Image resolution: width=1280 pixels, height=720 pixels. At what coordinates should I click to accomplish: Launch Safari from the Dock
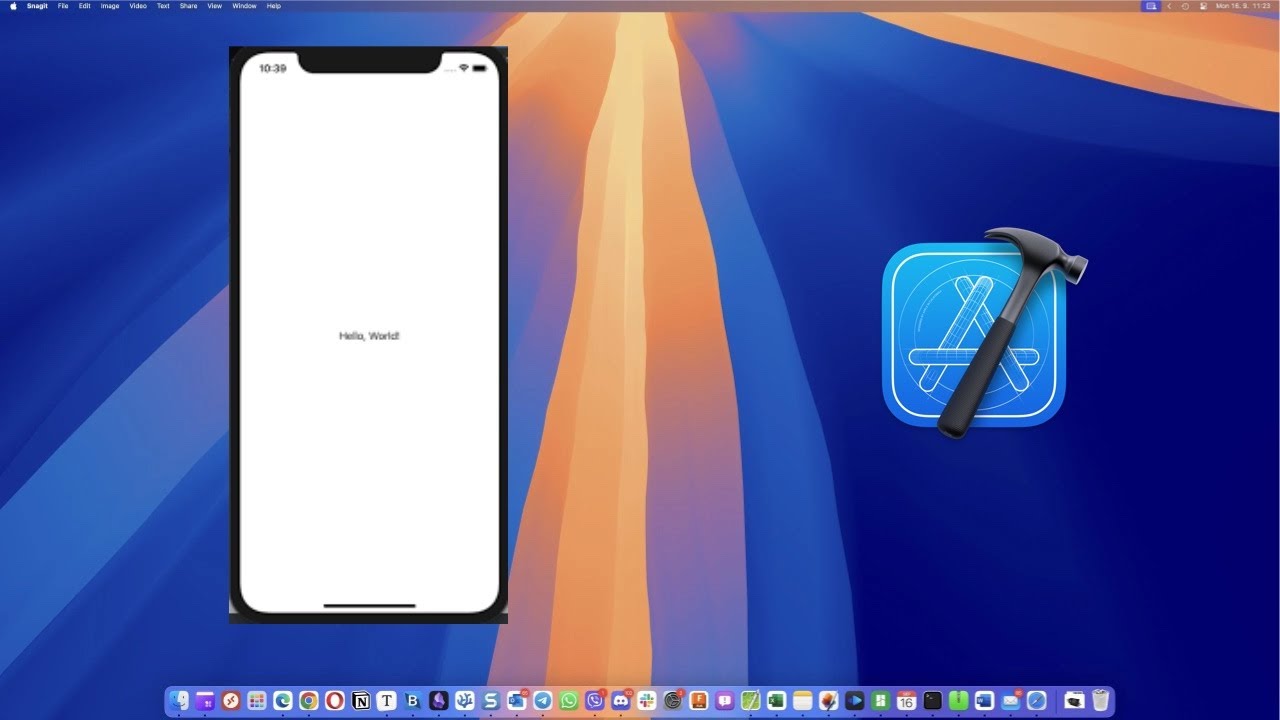click(x=1036, y=701)
